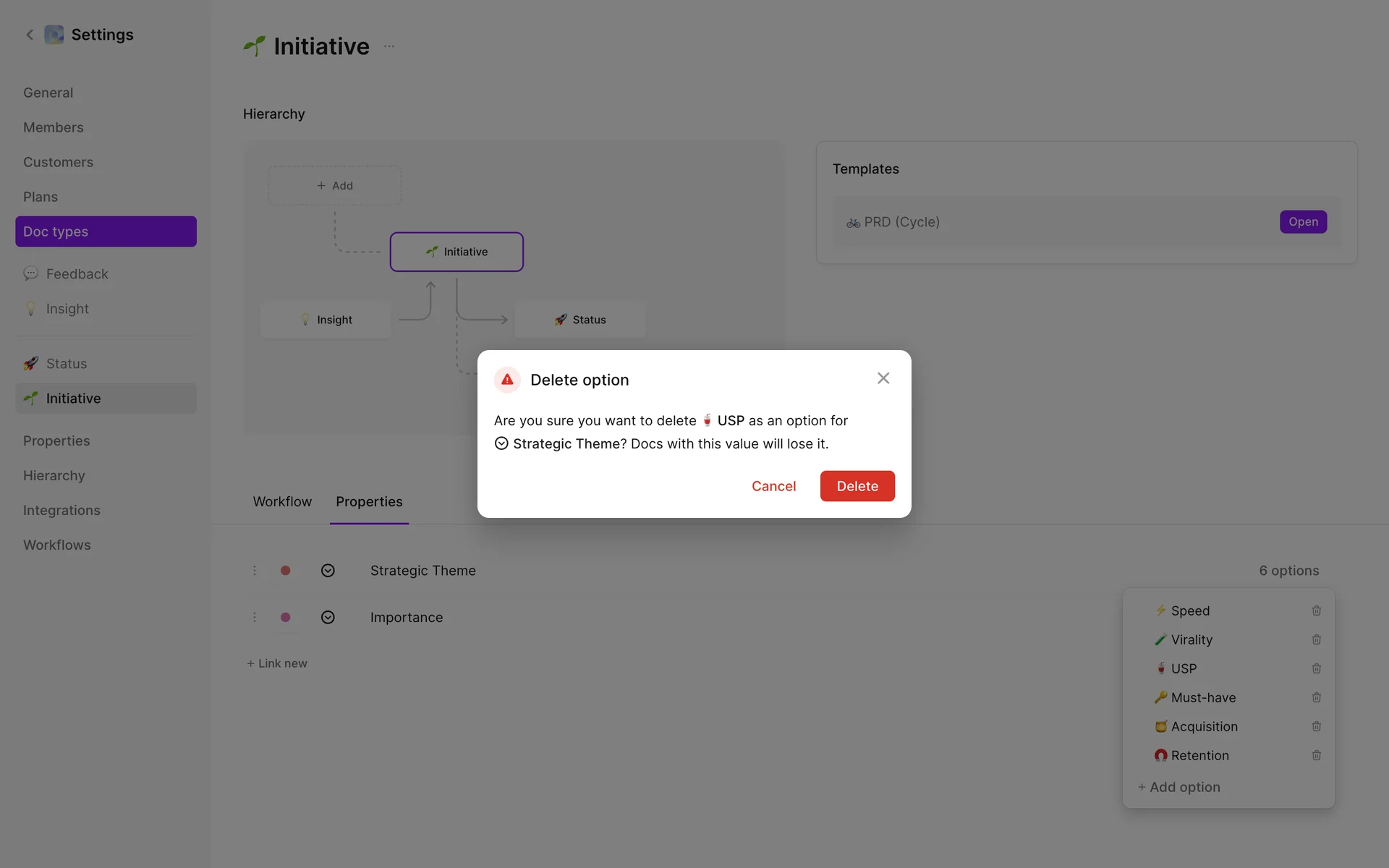Click drag handle on Importance row
The width and height of the screenshot is (1389, 868).
pyautogui.click(x=255, y=618)
